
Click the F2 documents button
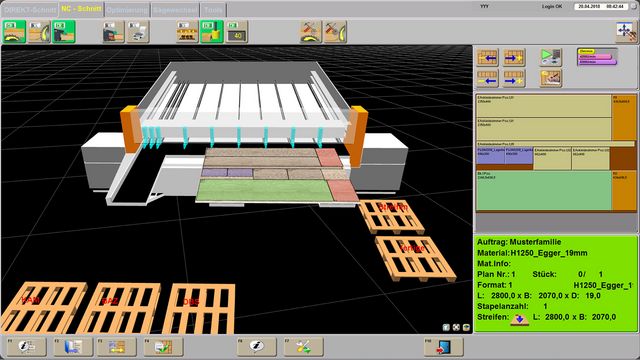point(73,347)
